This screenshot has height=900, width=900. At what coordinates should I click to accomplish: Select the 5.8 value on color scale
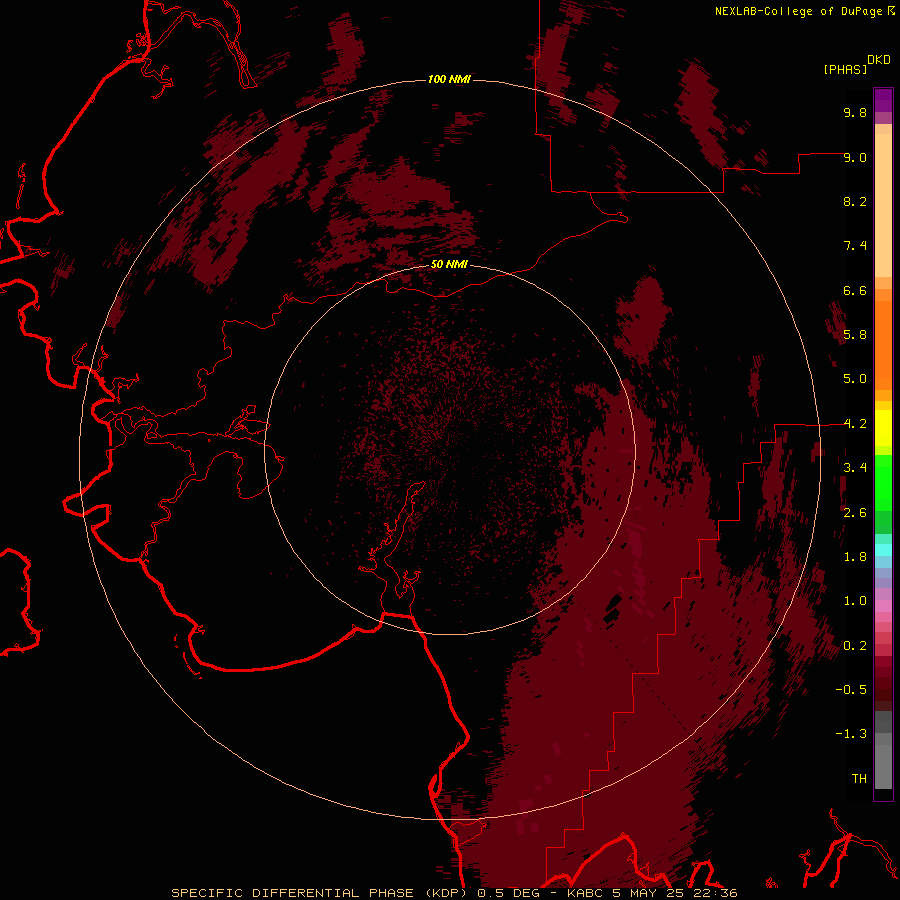click(x=855, y=335)
